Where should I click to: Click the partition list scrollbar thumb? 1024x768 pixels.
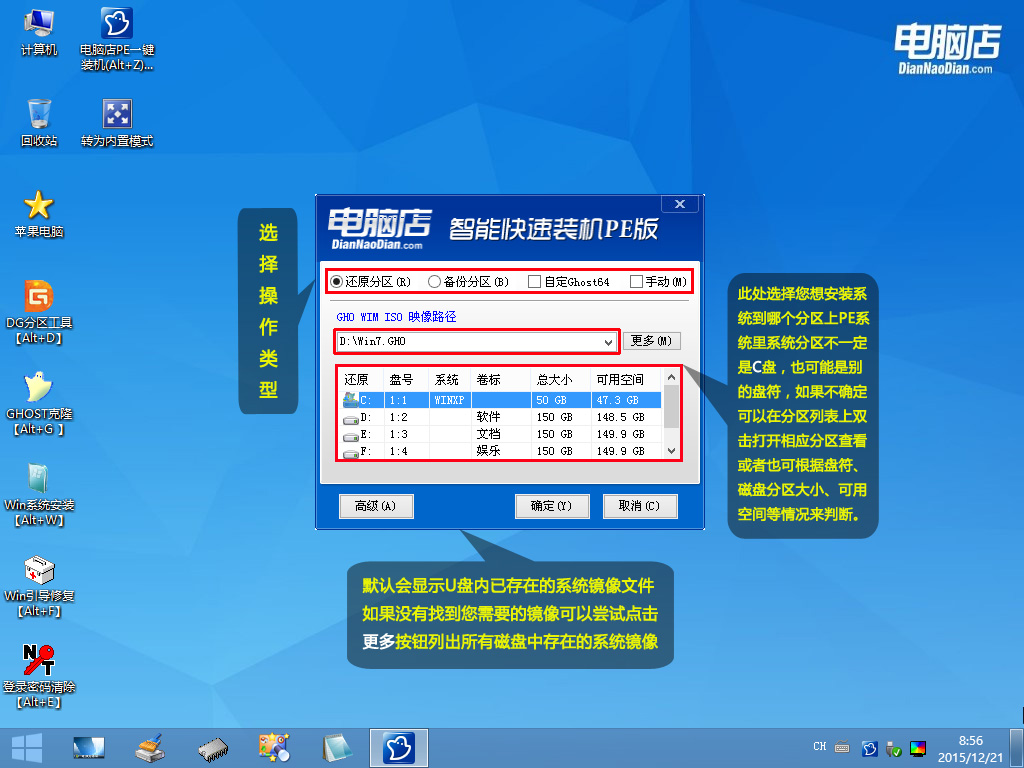(x=671, y=406)
